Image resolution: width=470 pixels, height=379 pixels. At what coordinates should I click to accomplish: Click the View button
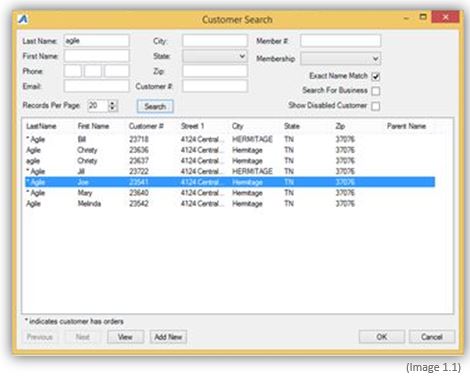(x=125, y=337)
